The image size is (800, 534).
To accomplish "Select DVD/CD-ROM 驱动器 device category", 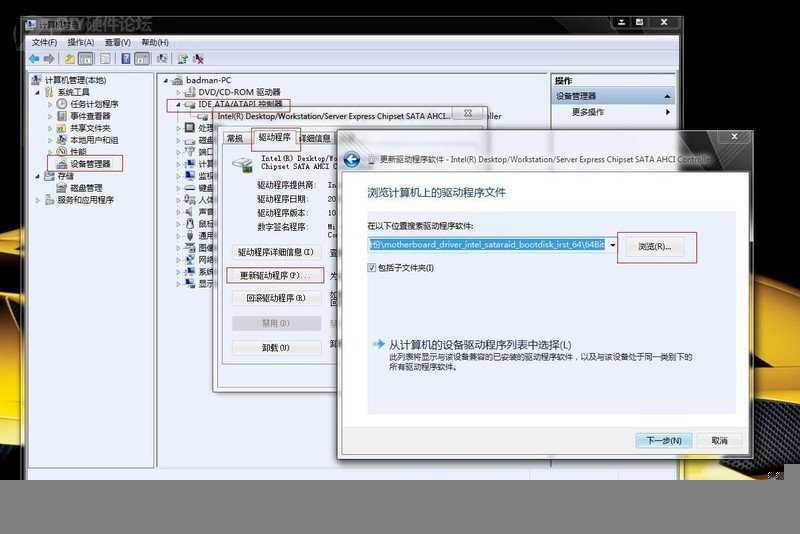I will click(239, 92).
